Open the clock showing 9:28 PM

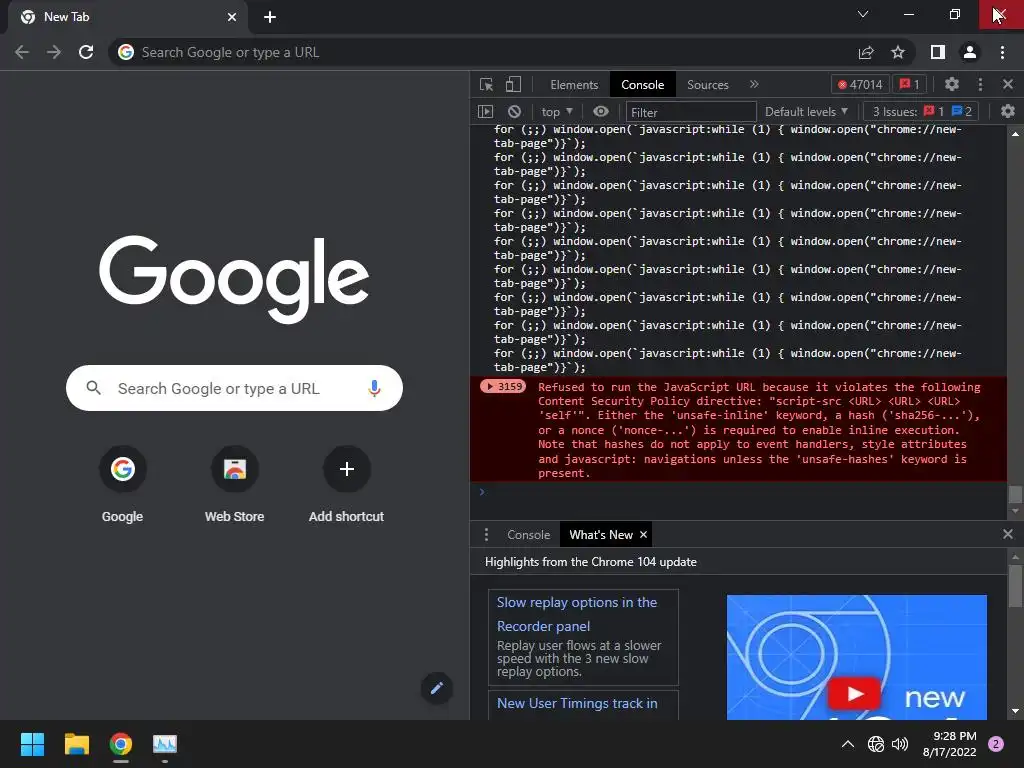pos(950,744)
